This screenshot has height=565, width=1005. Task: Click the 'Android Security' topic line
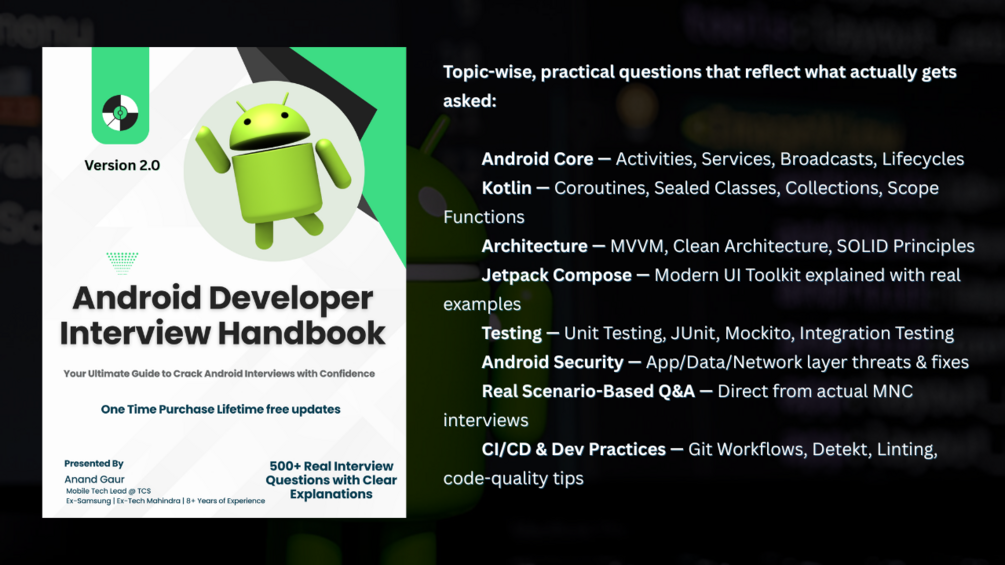coord(725,362)
